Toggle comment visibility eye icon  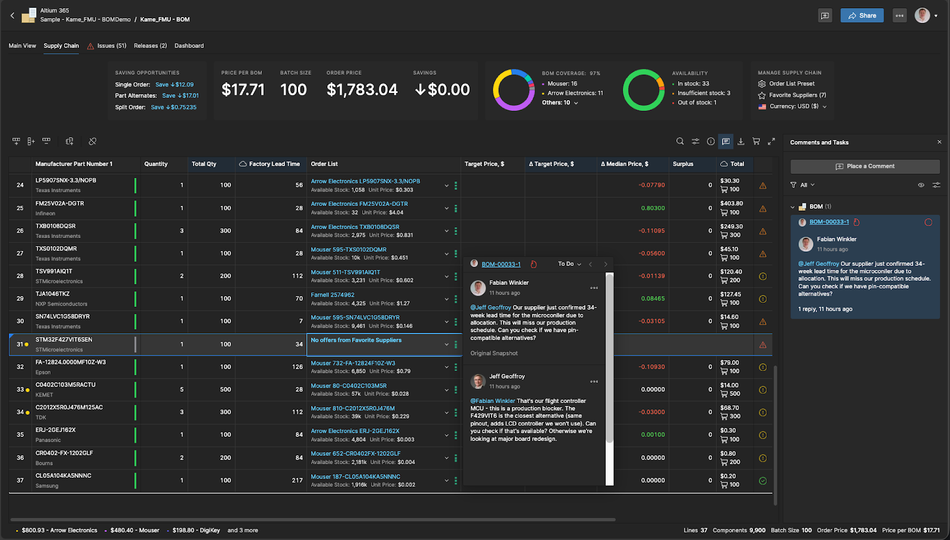click(921, 185)
